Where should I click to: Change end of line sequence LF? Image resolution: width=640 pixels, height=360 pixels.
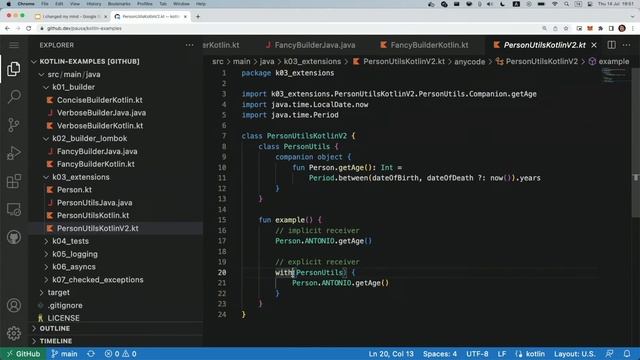(x=502, y=354)
